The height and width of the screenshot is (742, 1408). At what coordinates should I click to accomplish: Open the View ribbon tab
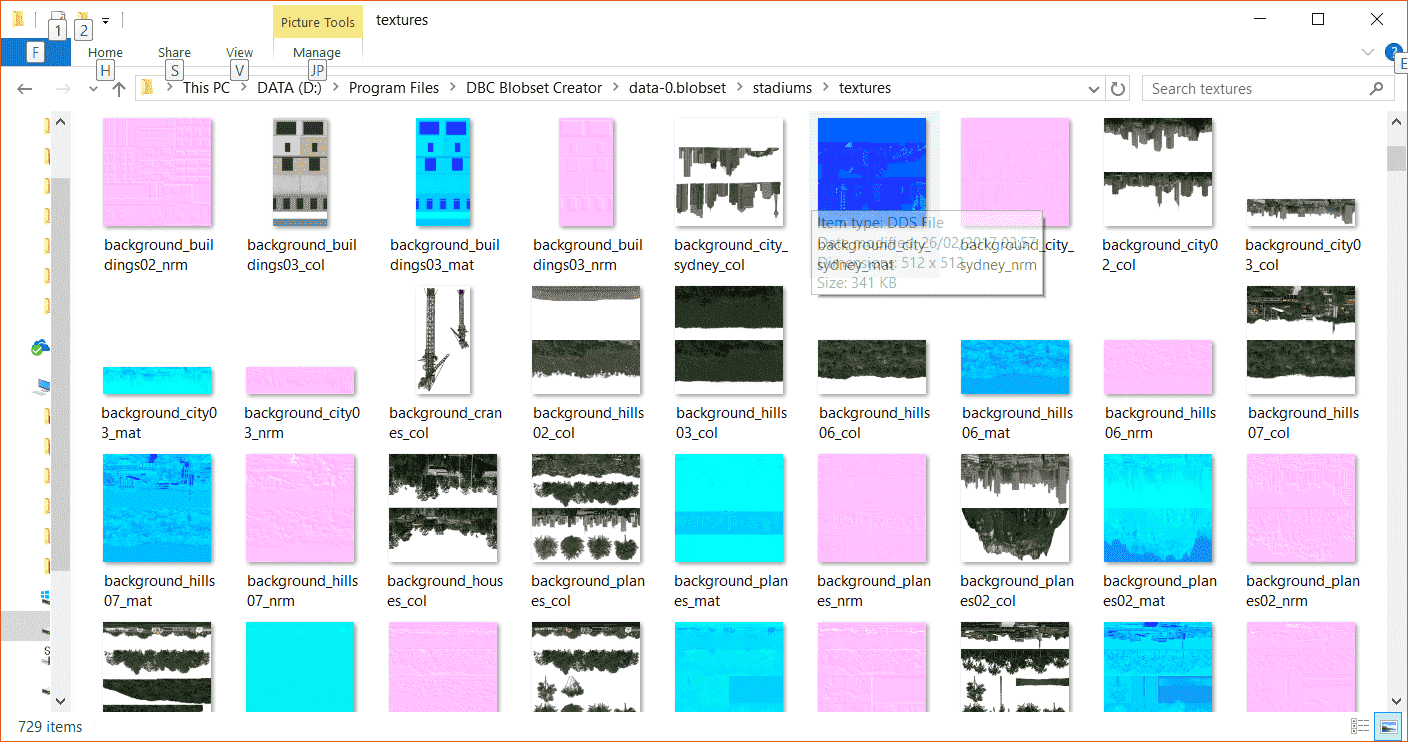tap(239, 53)
